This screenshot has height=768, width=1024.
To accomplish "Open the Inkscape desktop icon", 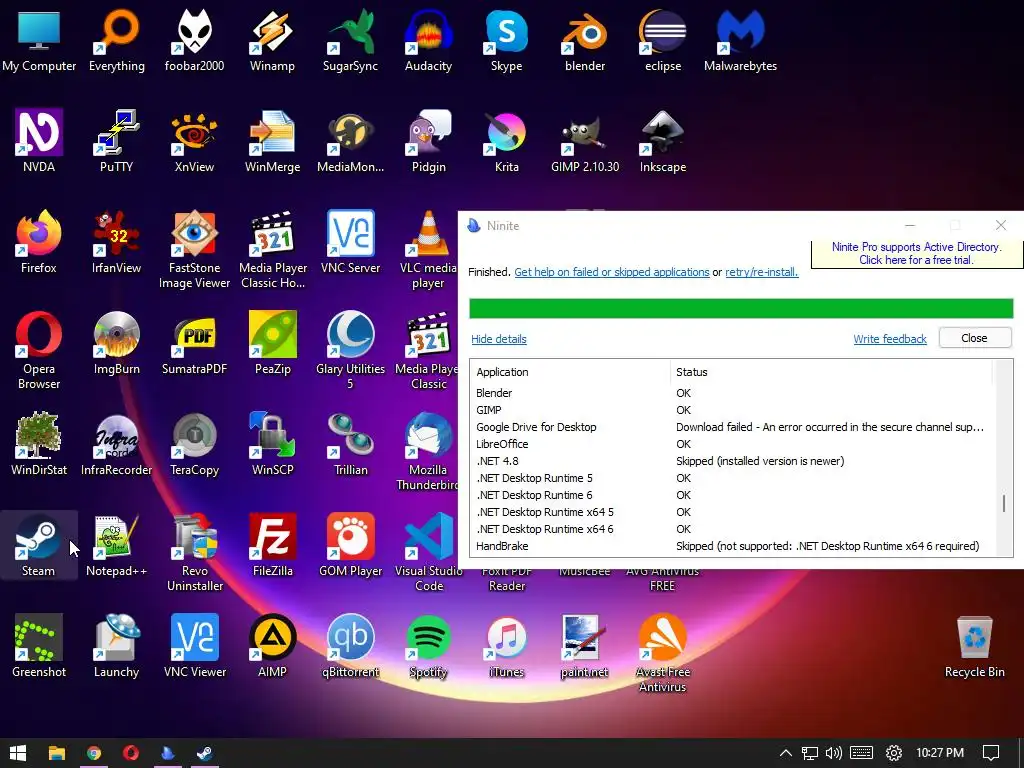I will [x=663, y=142].
